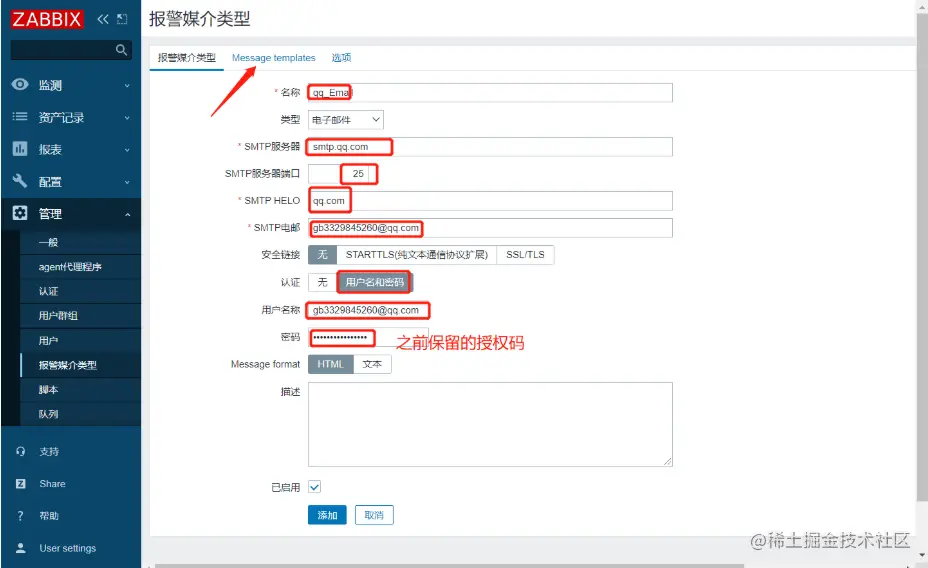Choose HTML message format
This screenshot has width=928, height=568.
[330, 364]
